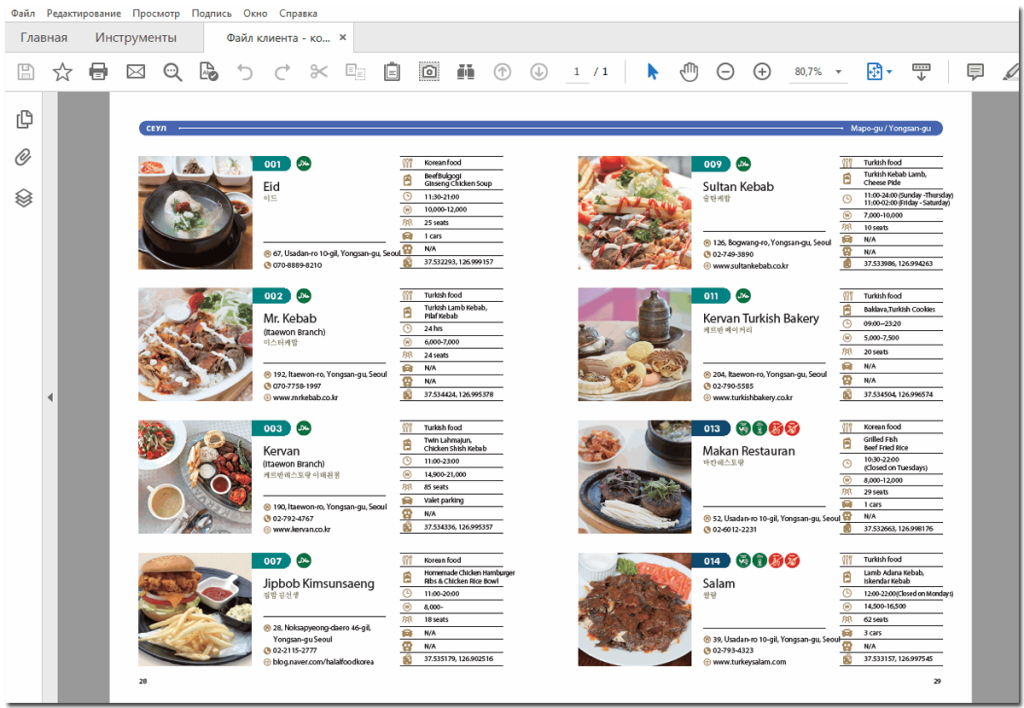The height and width of the screenshot is (708, 1024).
Task: Switch to the Инструменты tab
Action: pos(136,38)
